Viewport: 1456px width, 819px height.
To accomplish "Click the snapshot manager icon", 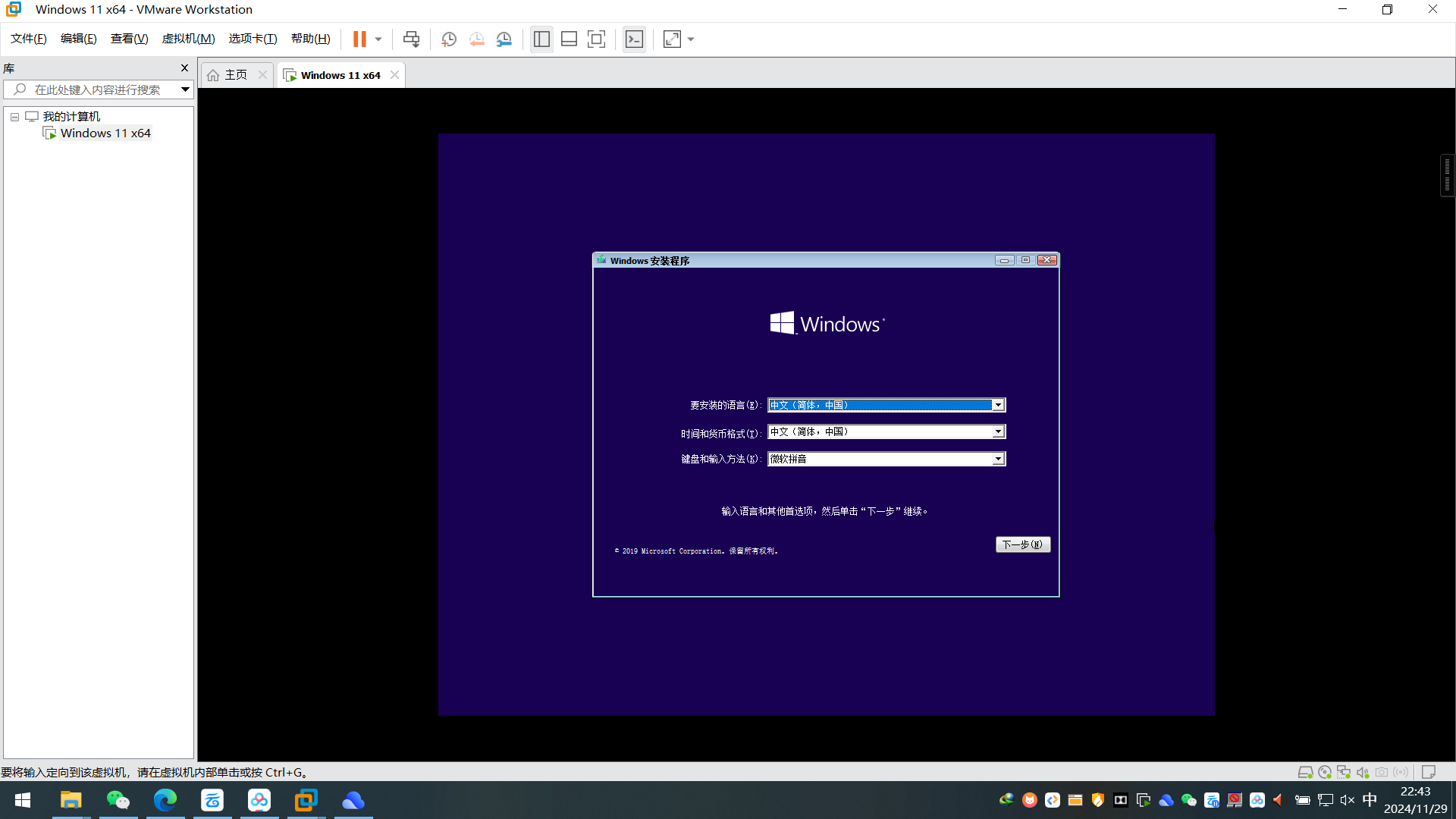I will point(505,39).
